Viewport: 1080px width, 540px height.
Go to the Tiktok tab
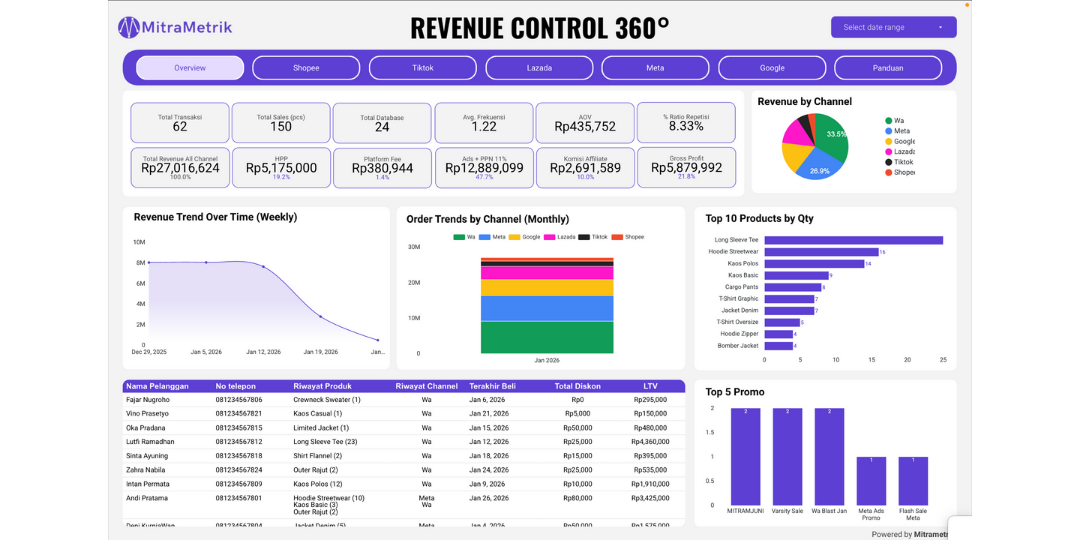423,68
